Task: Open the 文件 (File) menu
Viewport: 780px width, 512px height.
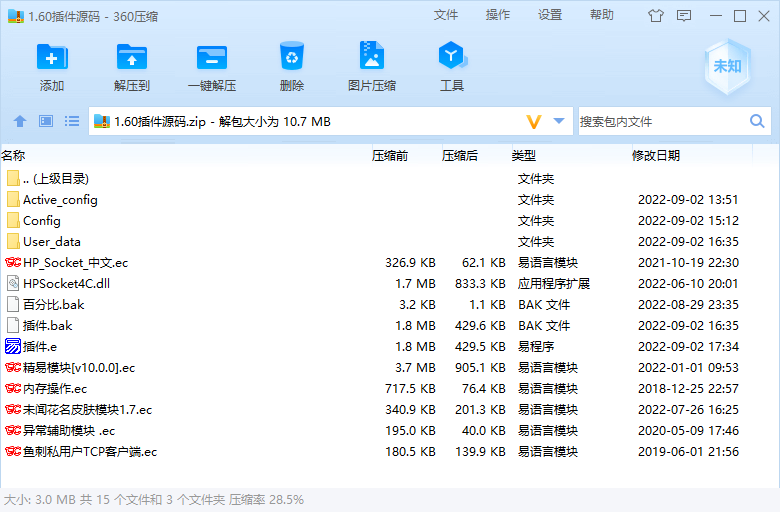Action: point(446,15)
